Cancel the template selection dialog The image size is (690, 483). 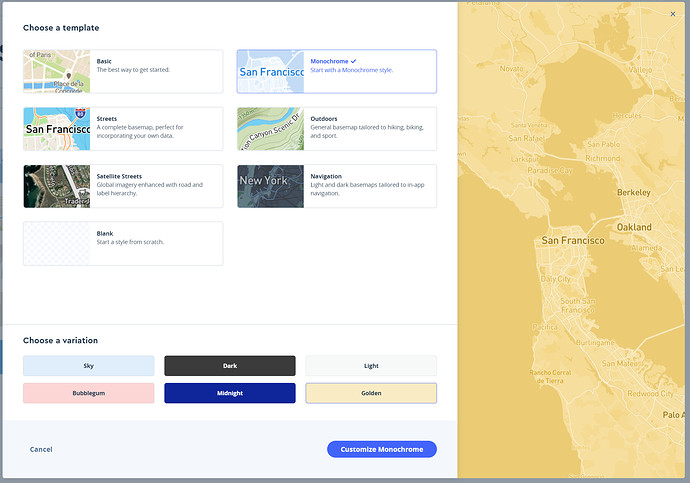coord(41,449)
